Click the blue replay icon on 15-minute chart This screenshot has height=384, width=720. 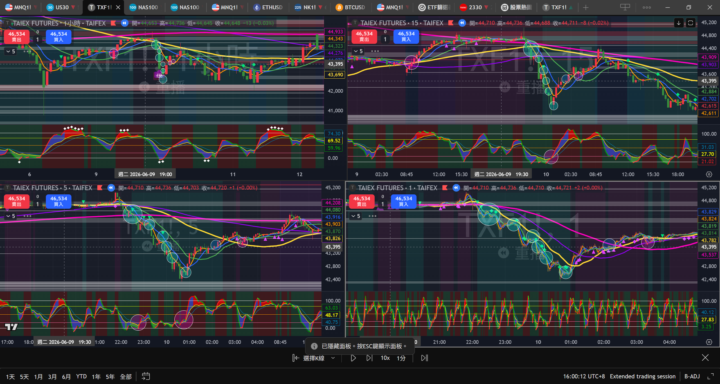pyautogui.click(x=462, y=22)
